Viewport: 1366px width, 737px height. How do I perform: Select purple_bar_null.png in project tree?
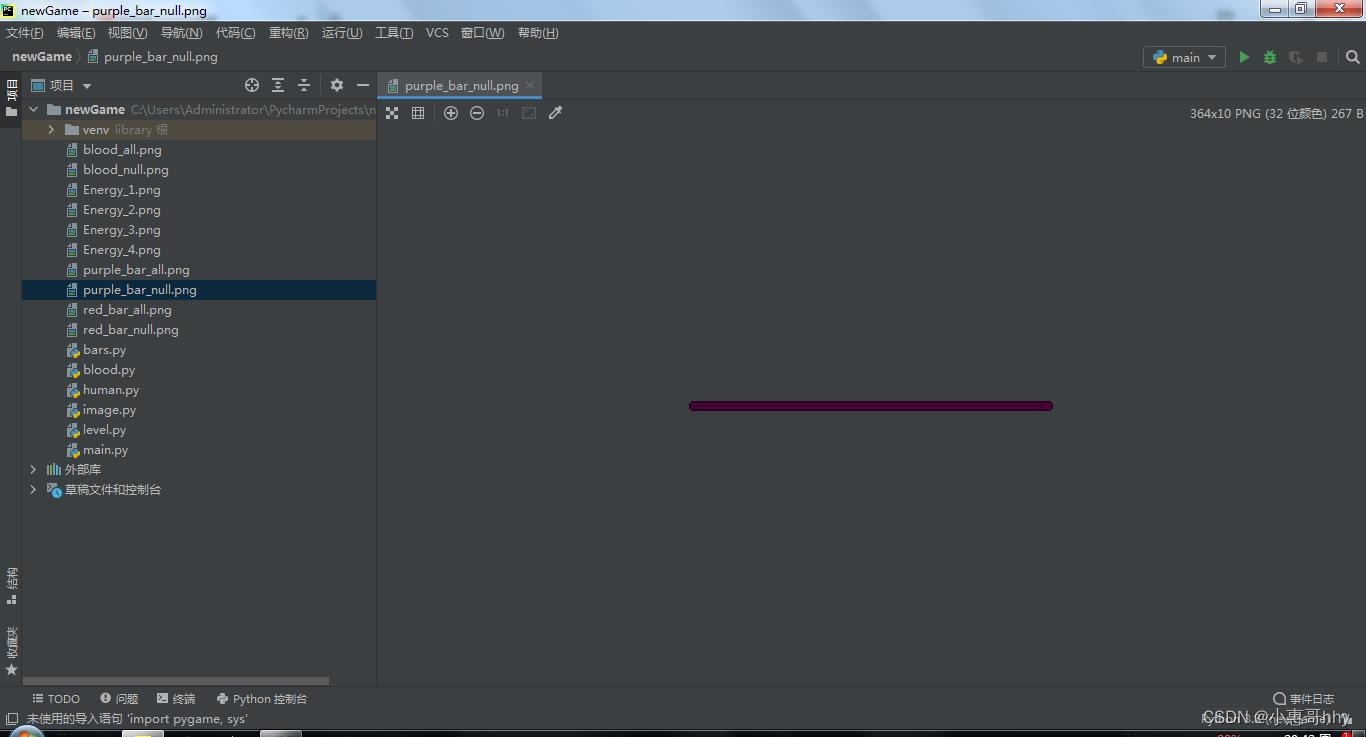[x=199, y=290]
